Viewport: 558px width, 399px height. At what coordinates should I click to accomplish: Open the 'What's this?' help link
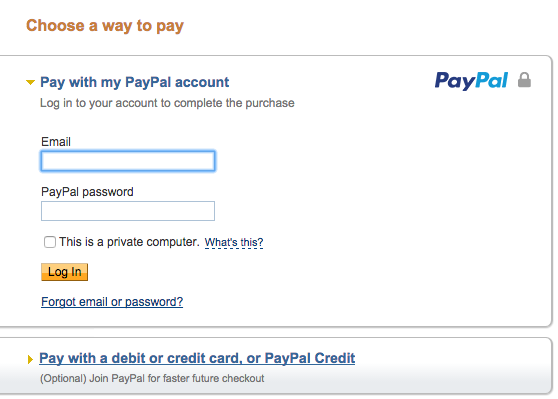click(x=234, y=242)
